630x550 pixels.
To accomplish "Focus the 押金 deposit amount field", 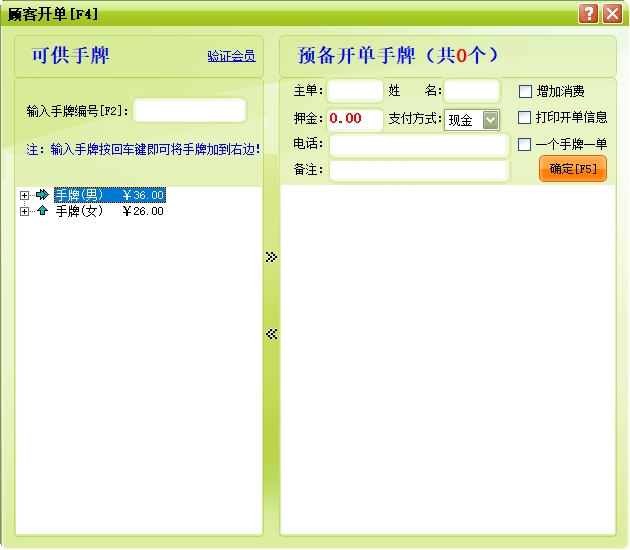I will 355,119.
